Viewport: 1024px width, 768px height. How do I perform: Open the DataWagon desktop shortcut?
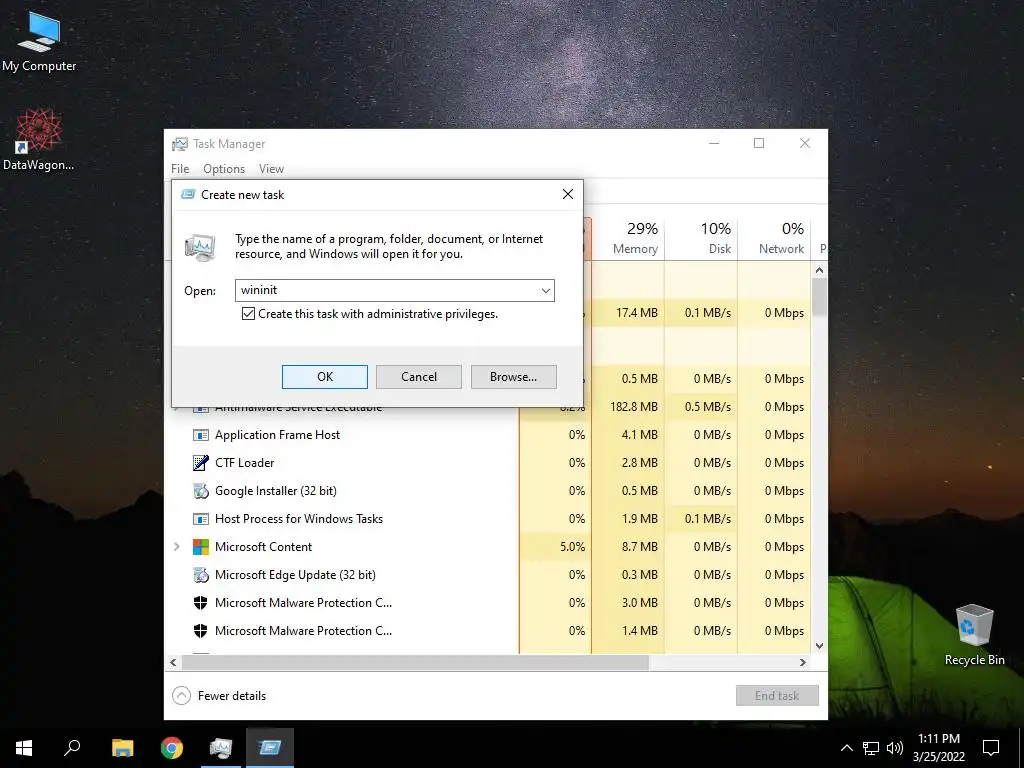[x=39, y=140]
